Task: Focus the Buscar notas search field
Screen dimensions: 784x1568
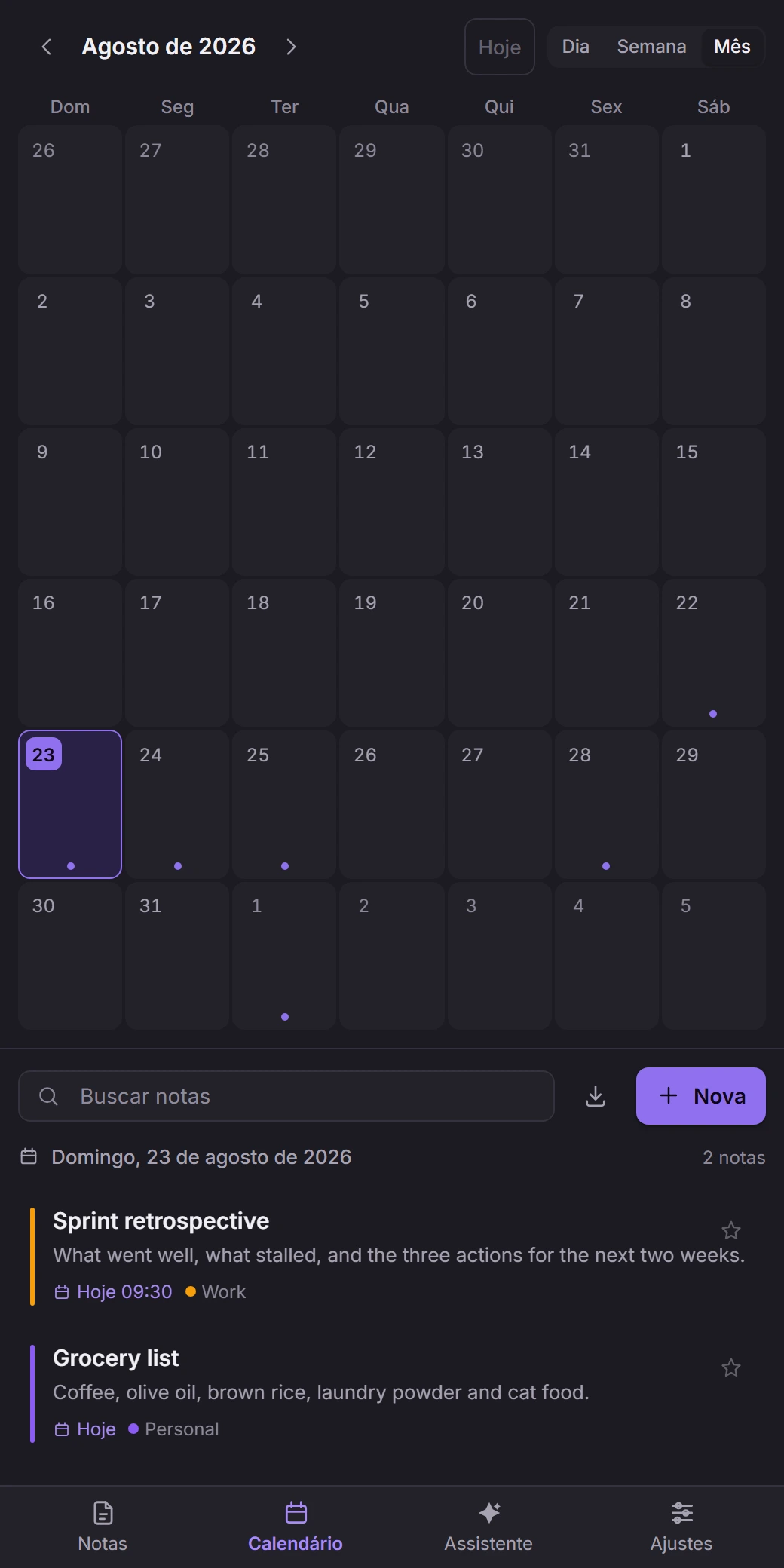Action: (x=286, y=1096)
